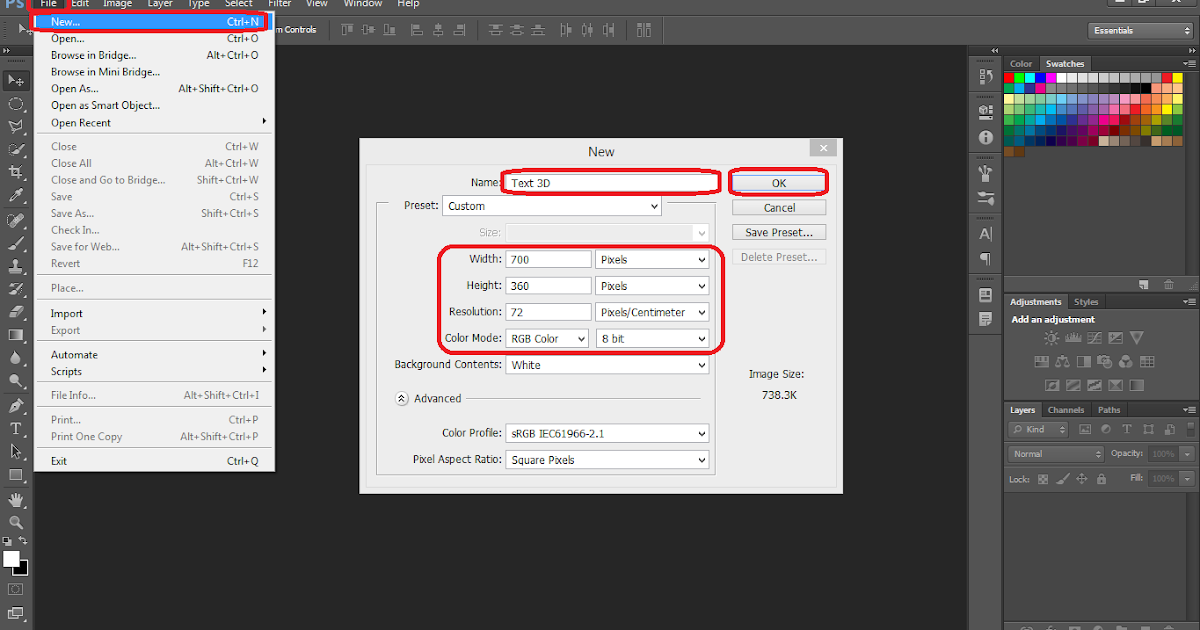Expand the Color Profile dropdown
The height and width of the screenshot is (630, 1200).
[607, 434]
